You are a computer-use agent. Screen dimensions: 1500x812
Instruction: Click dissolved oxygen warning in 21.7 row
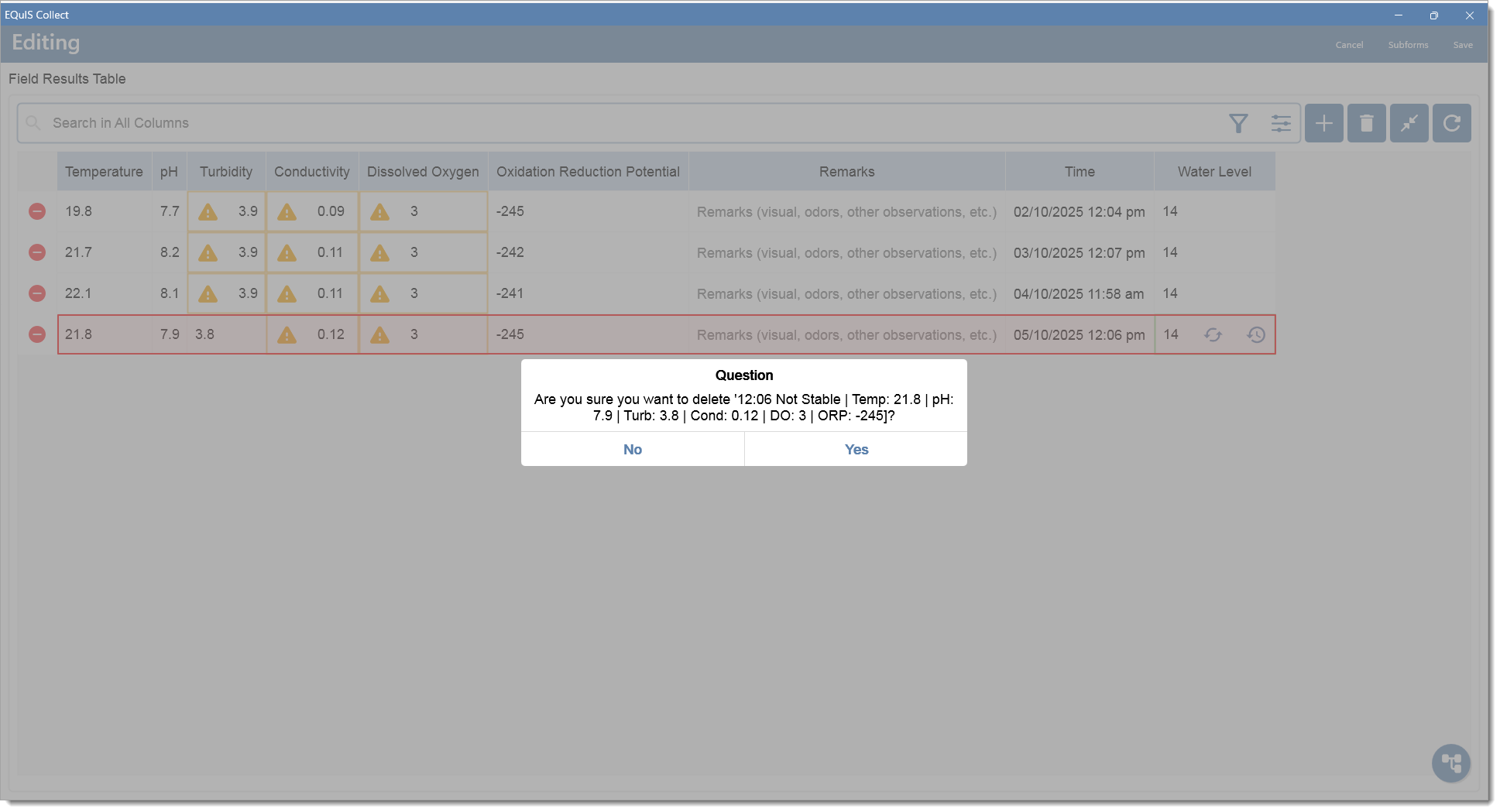379,252
